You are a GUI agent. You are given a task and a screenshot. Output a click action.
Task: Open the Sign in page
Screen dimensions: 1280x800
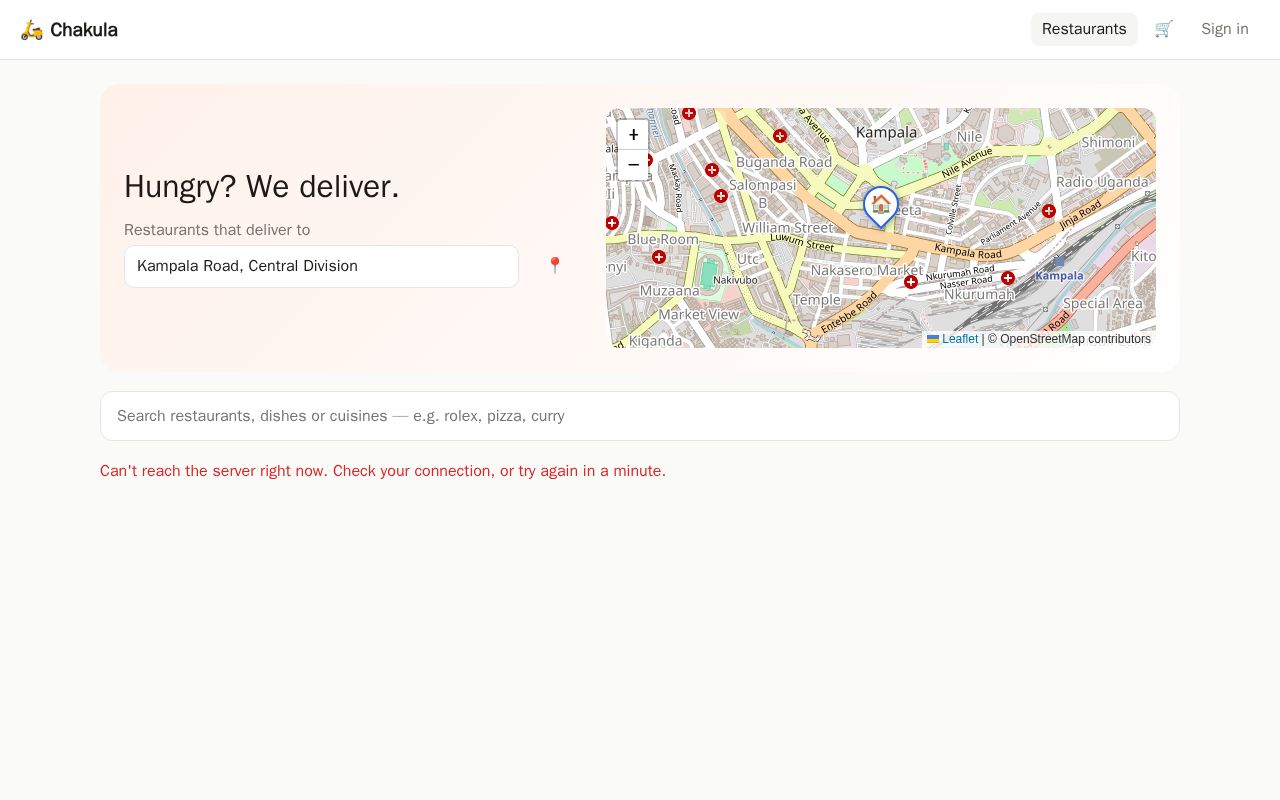tap(1225, 29)
